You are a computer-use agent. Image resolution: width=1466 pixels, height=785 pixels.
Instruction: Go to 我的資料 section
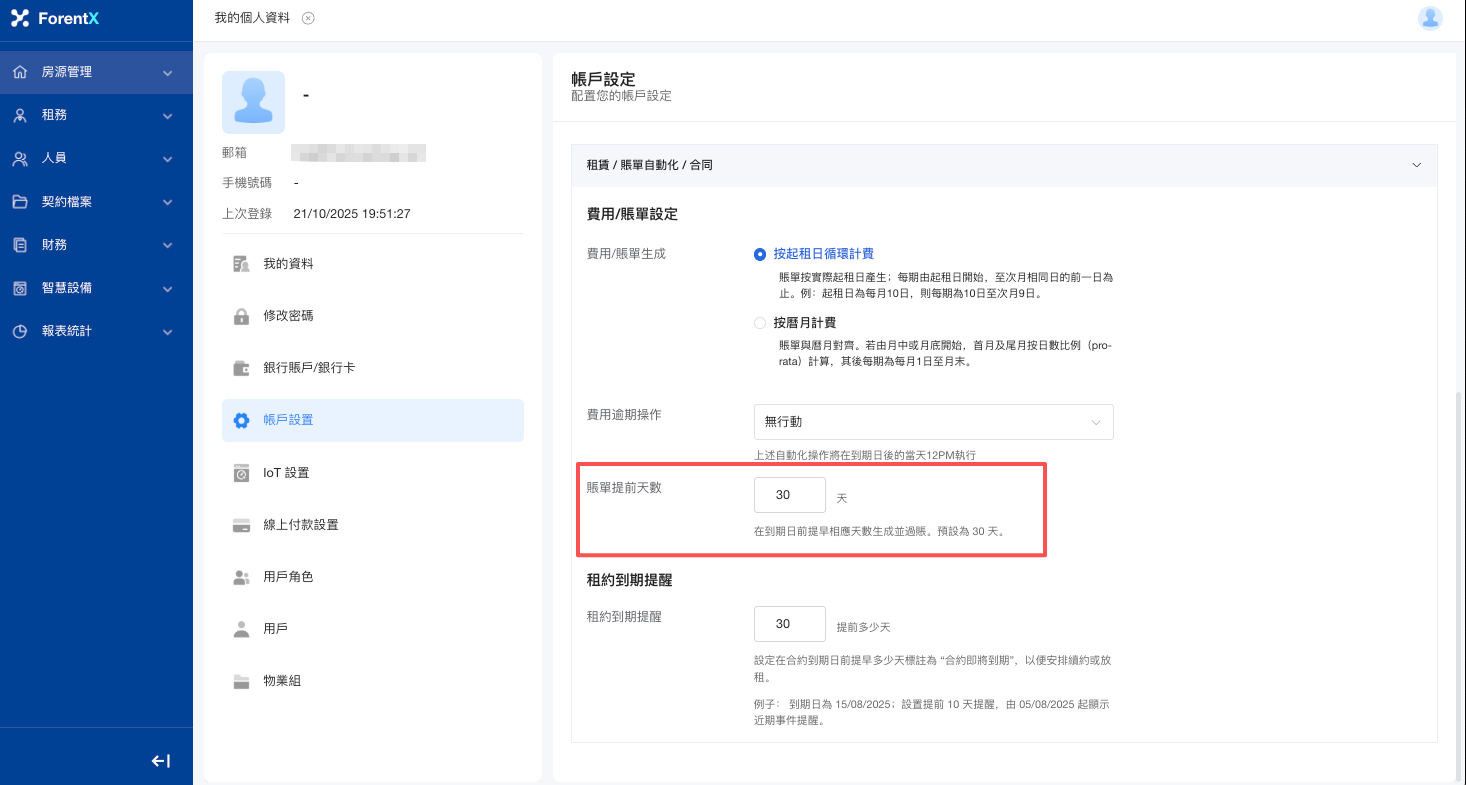(288, 264)
